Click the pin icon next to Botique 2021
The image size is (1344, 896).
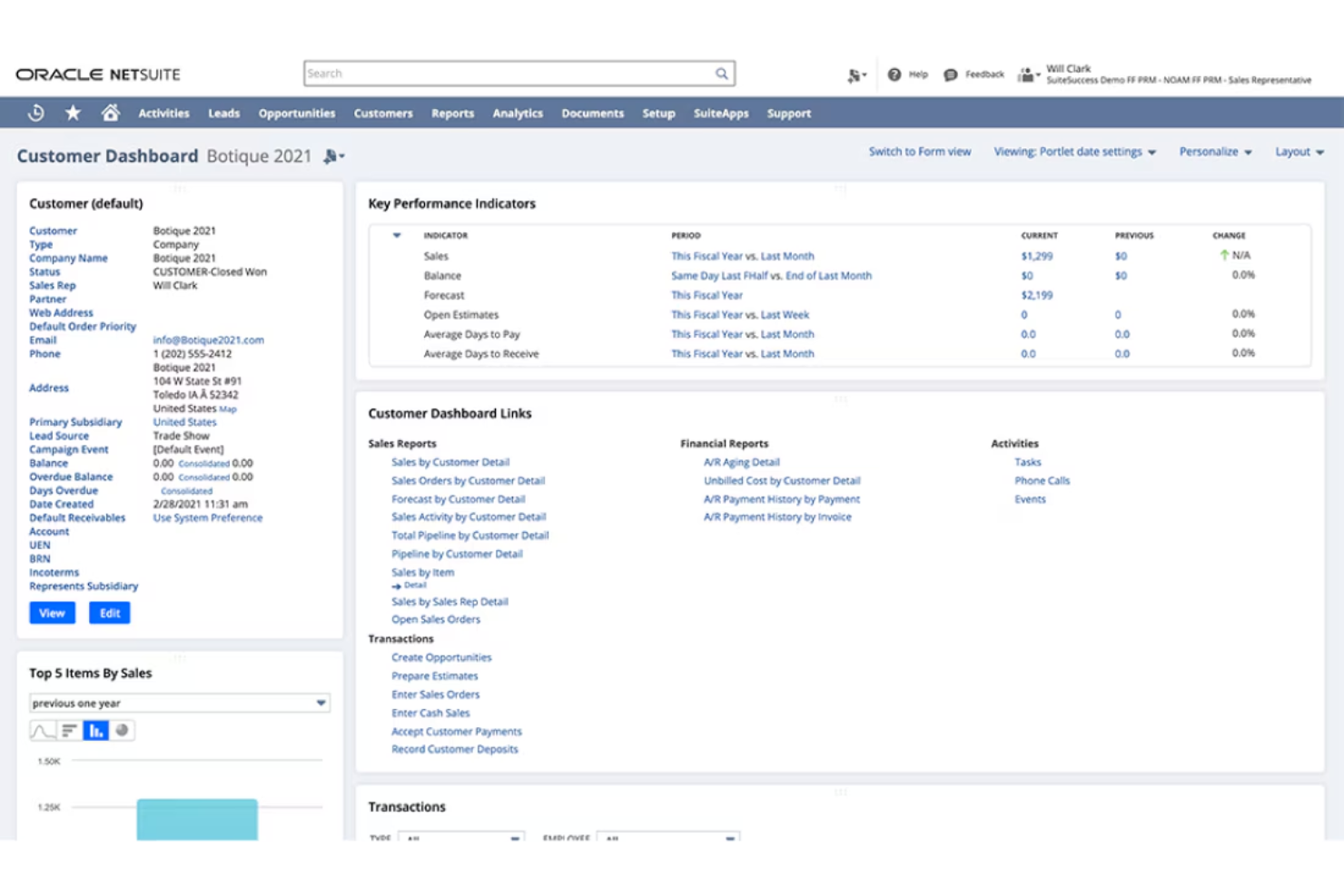point(331,155)
